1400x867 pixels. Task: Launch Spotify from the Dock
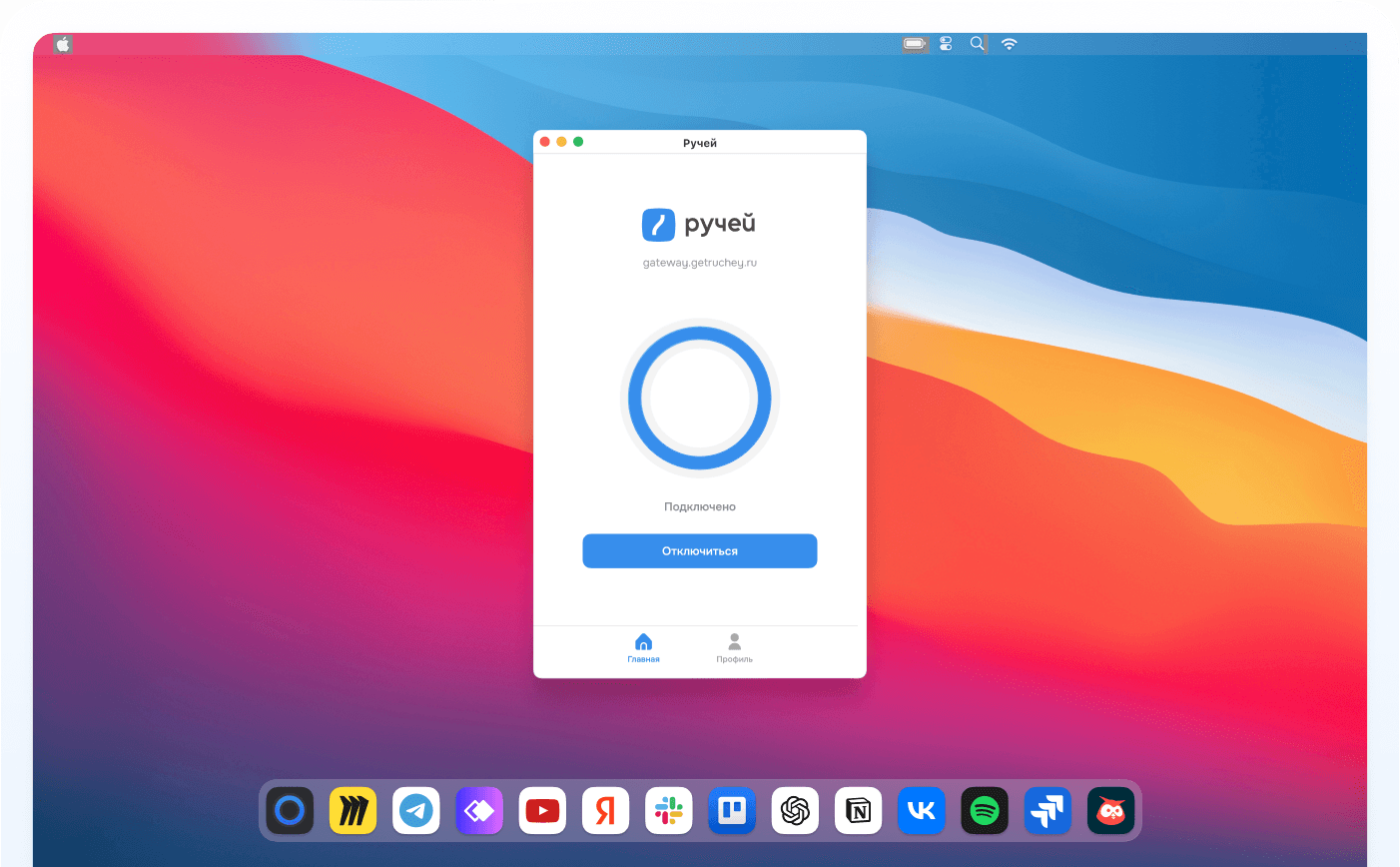click(x=985, y=810)
